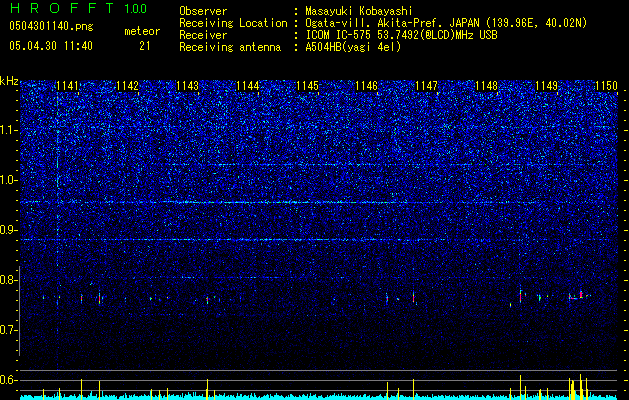Select the filename 0504301140.png
The image size is (629, 400).
[51, 26]
